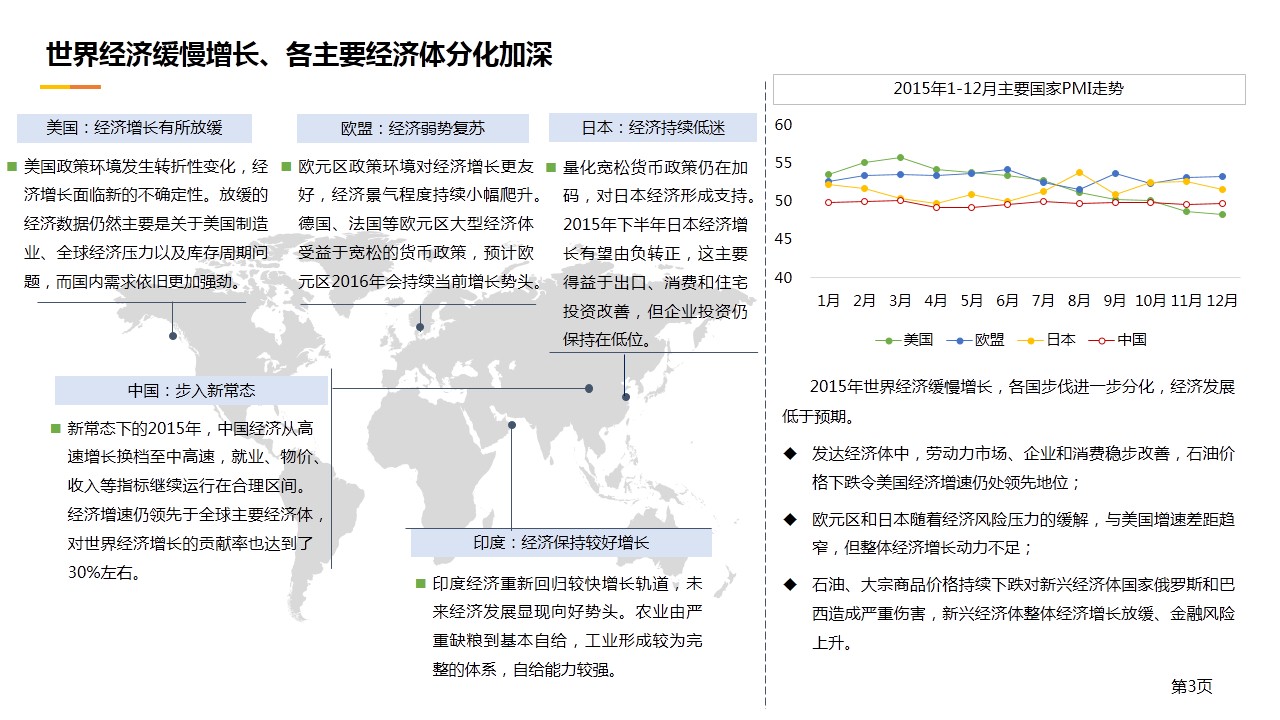1280x720 pixels.
Task: Click the 1月 x-axis label
Action: (x=828, y=300)
